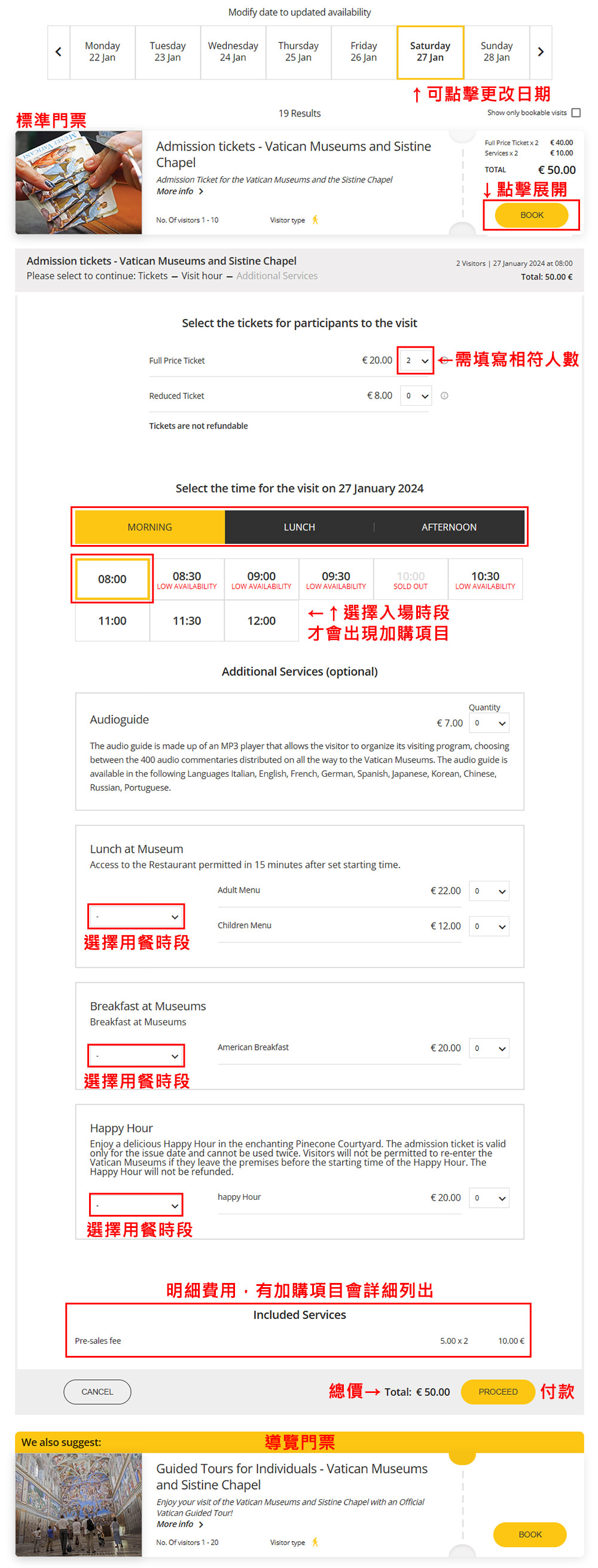Open Lunch at Museum time dropdown
598x1568 pixels.
click(x=136, y=917)
